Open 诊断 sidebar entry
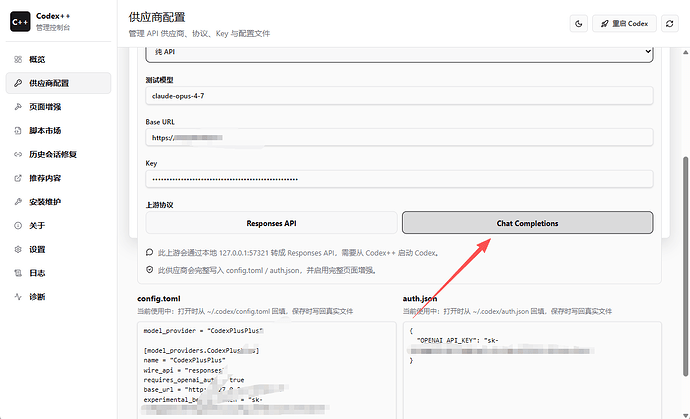Screen dimensions: 690x419 click(58, 297)
